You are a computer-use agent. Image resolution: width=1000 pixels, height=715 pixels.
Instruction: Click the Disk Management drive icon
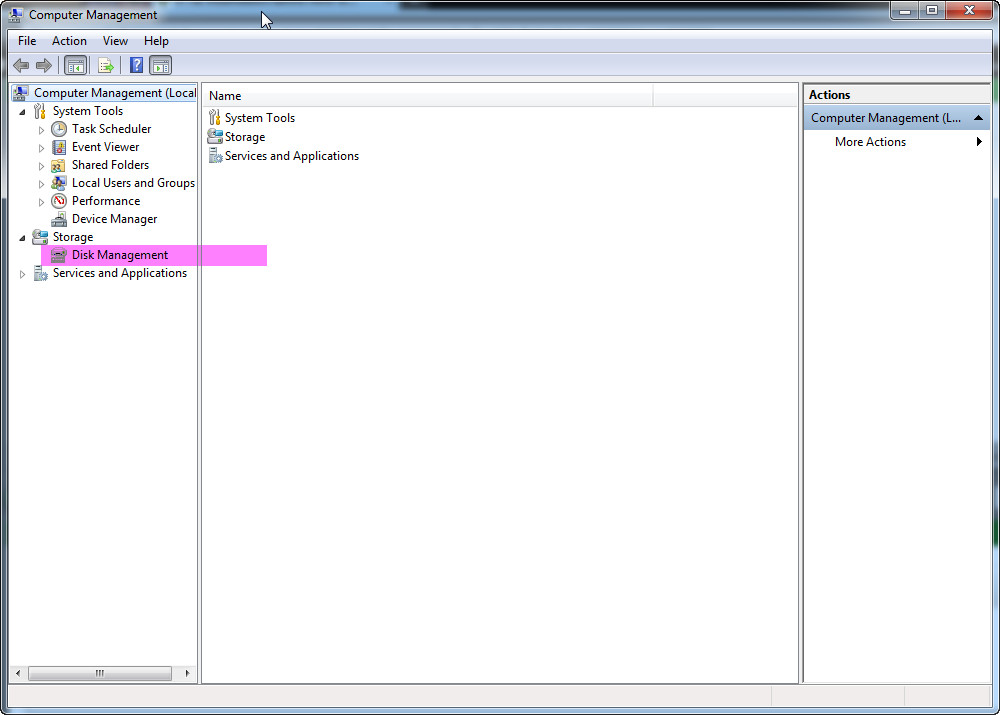(59, 255)
